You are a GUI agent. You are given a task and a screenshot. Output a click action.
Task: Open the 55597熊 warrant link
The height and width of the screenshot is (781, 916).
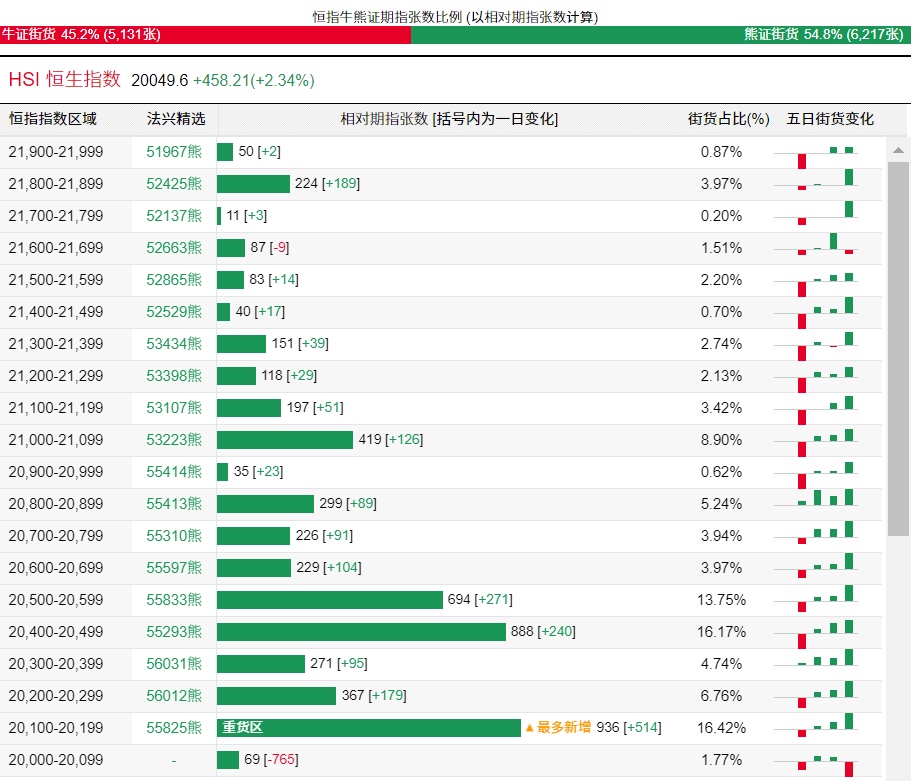(x=174, y=568)
